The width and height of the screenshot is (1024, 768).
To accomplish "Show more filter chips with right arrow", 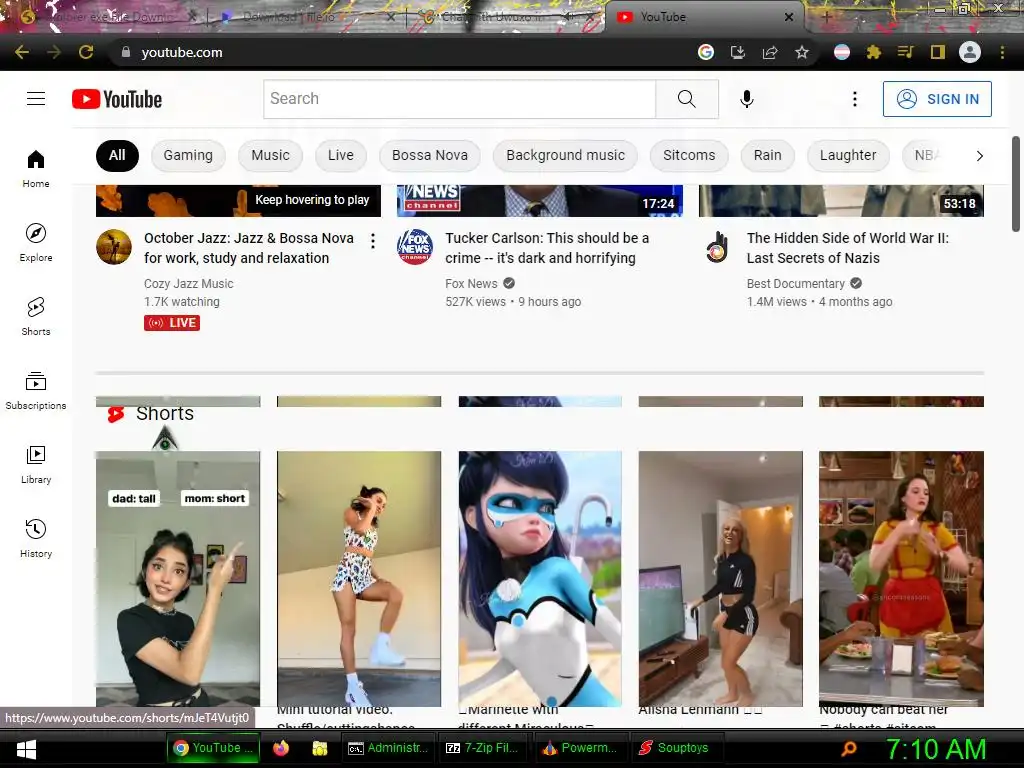I will tap(979, 155).
